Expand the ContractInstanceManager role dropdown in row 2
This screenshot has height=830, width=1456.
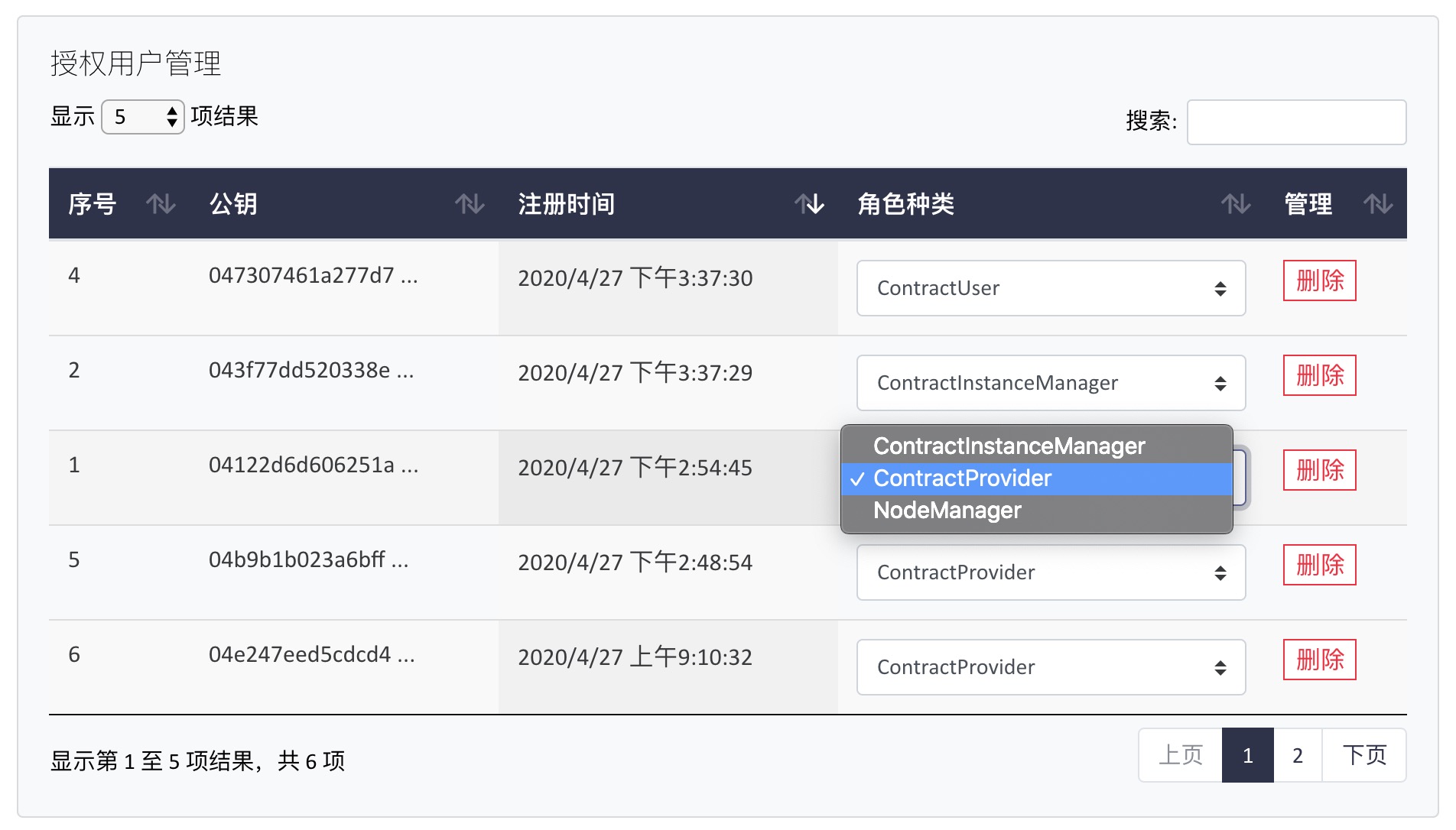coord(1050,383)
